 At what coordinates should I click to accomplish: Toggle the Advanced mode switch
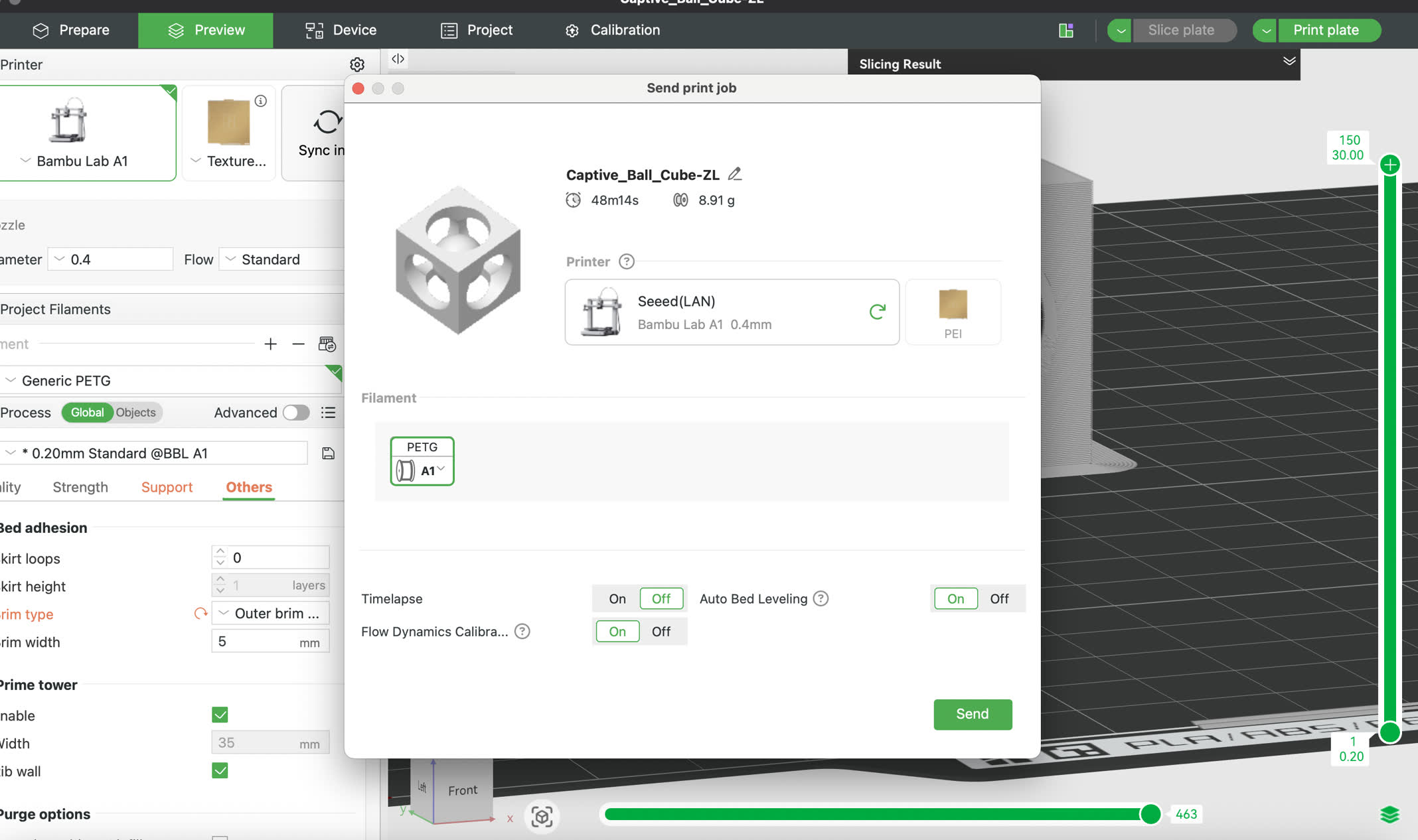point(296,413)
